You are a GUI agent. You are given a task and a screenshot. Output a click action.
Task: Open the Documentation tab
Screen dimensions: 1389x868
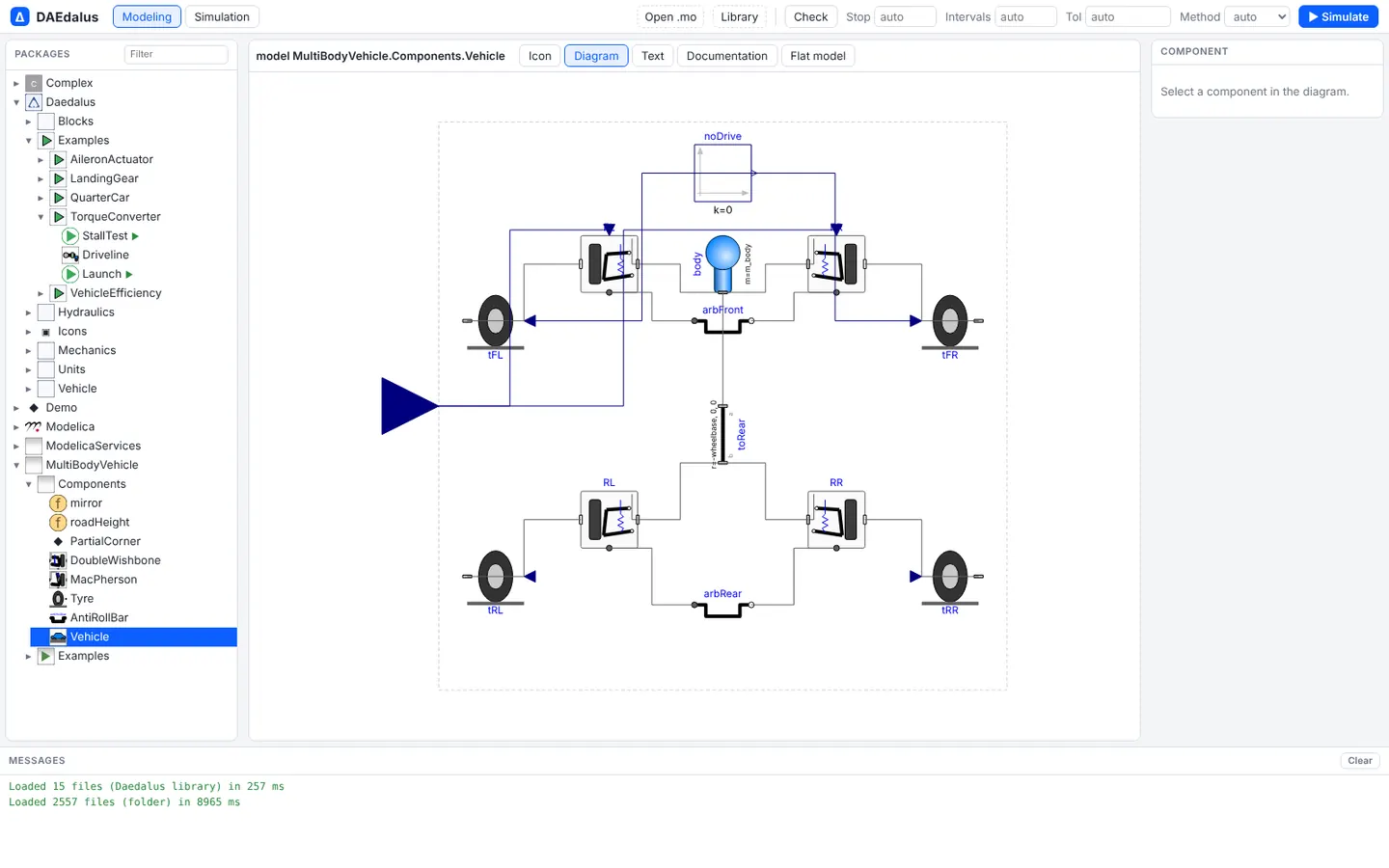(x=727, y=56)
